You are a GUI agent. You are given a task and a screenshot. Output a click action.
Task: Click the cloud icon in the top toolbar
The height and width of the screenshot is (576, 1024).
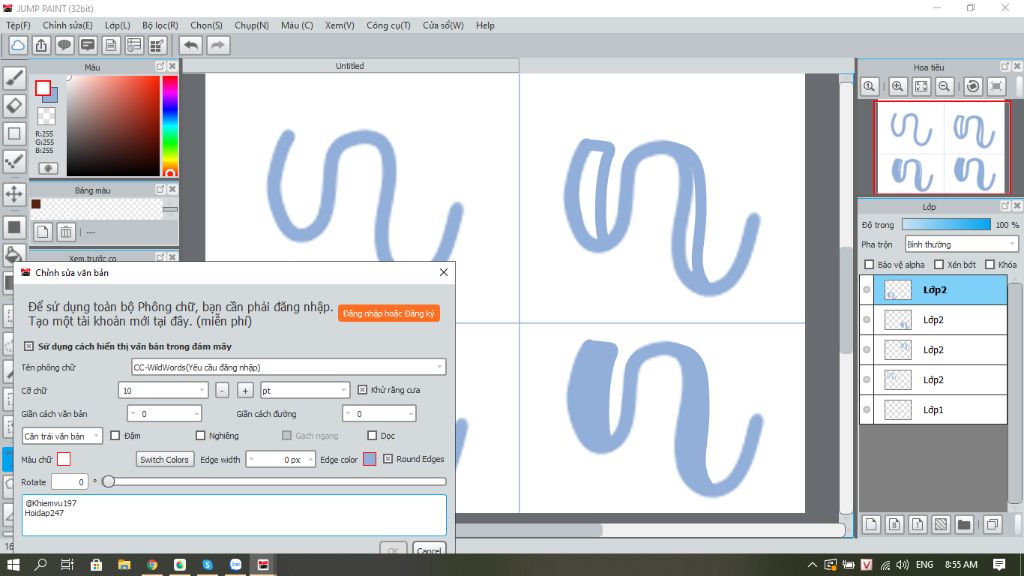[x=18, y=45]
